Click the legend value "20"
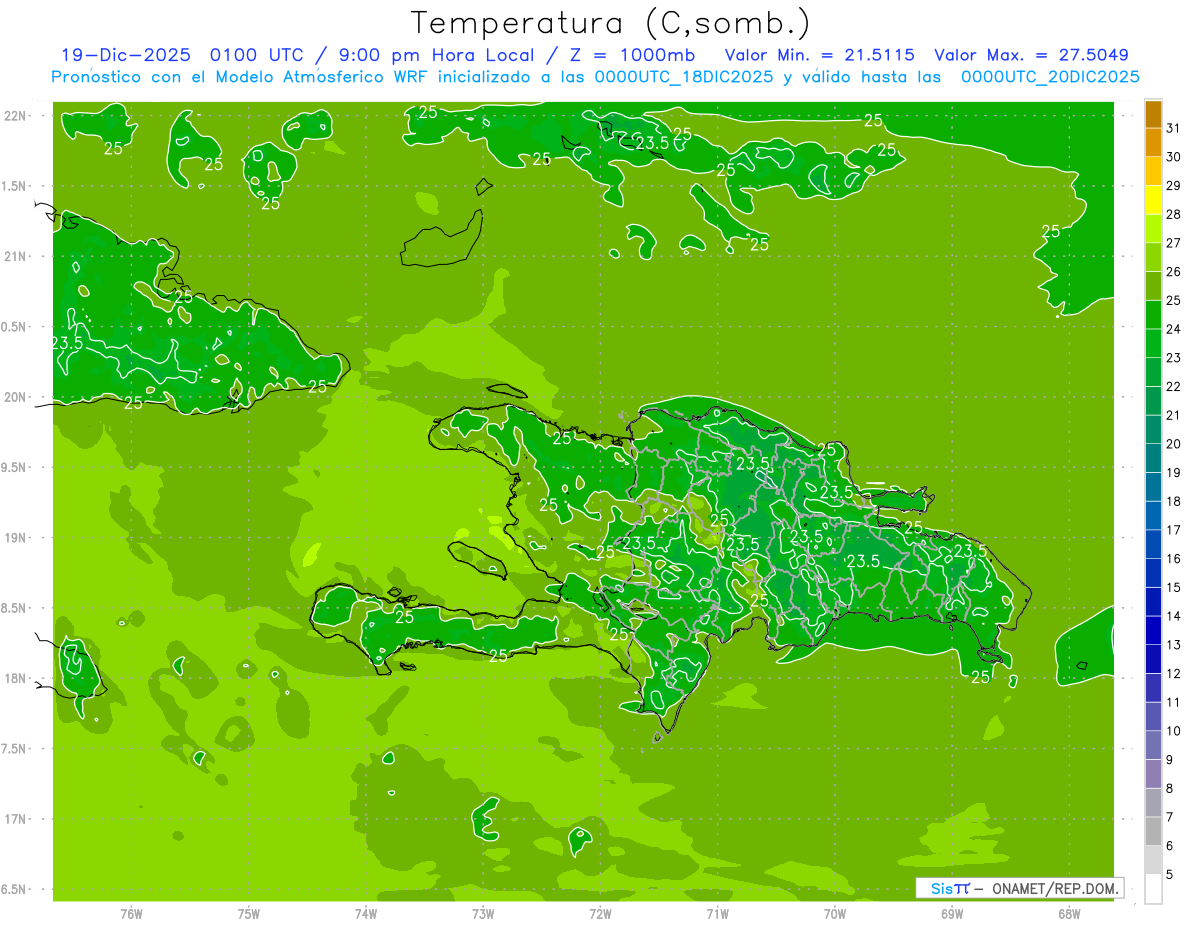 (x=1173, y=444)
